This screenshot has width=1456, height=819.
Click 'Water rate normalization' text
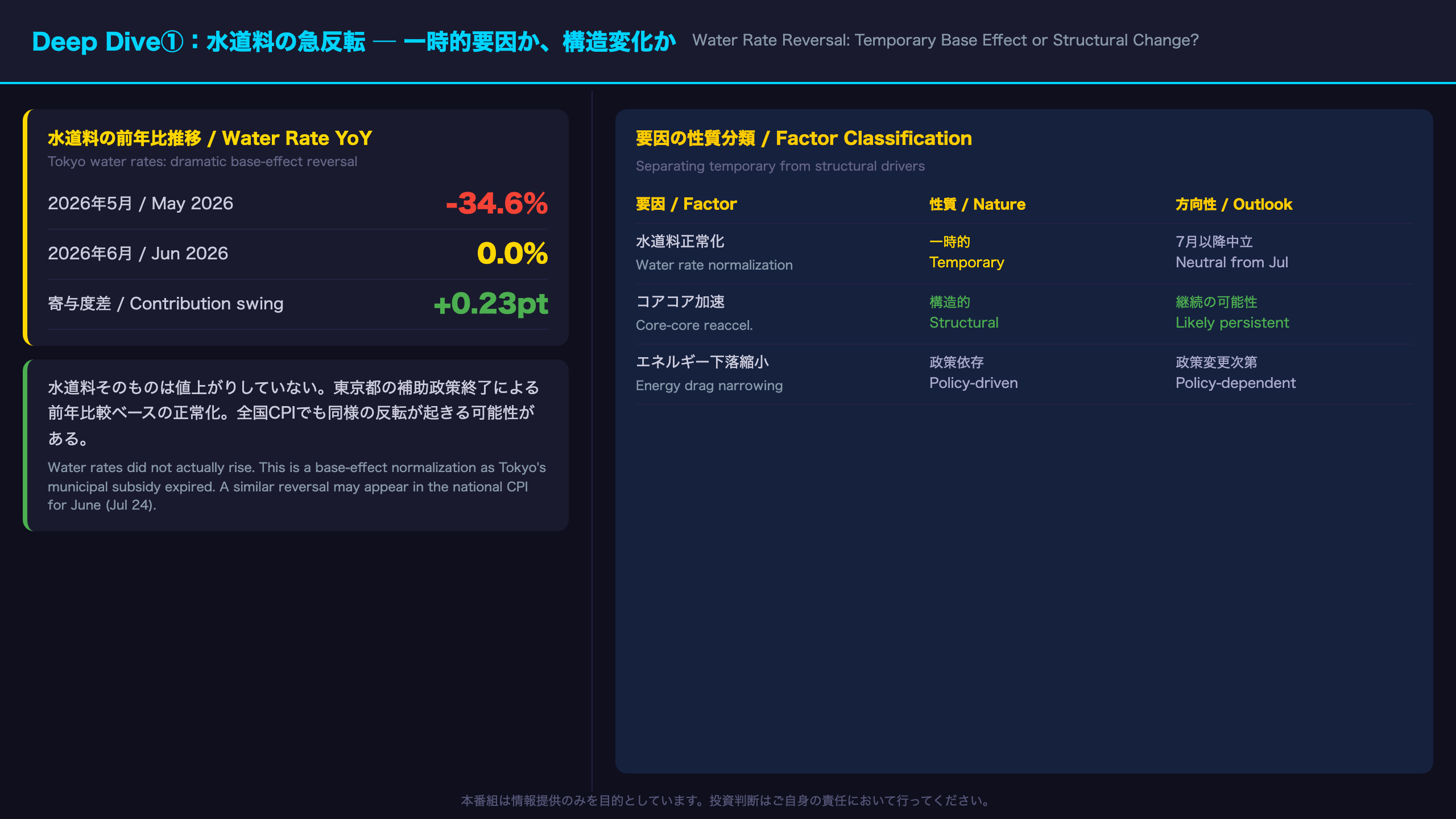[x=714, y=265]
